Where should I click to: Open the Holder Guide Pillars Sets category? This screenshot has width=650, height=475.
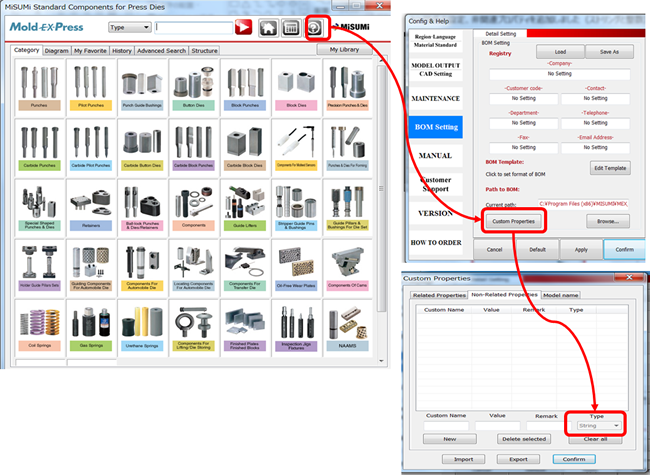(x=39, y=268)
